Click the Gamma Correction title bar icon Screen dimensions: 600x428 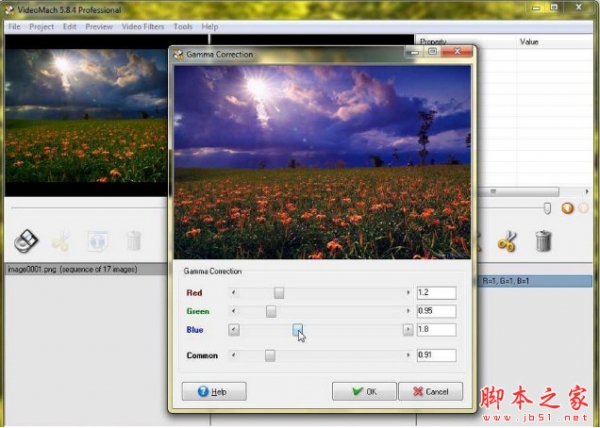pyautogui.click(x=178, y=54)
